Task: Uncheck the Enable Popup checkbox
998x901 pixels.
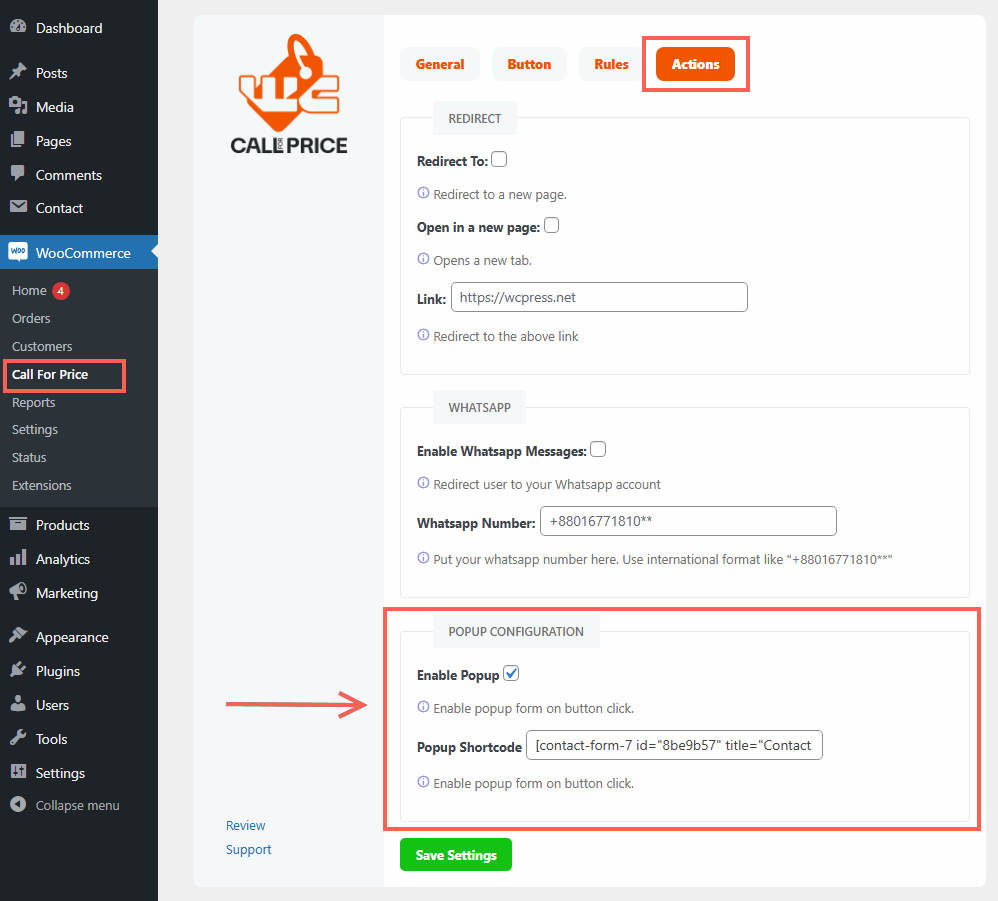Action: [511, 674]
